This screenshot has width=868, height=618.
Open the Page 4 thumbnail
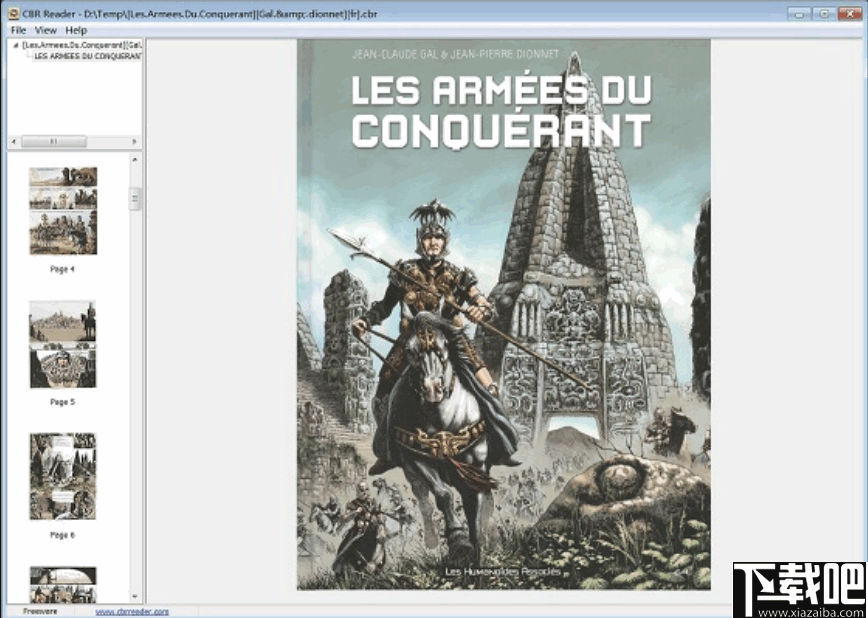pyautogui.click(x=63, y=211)
